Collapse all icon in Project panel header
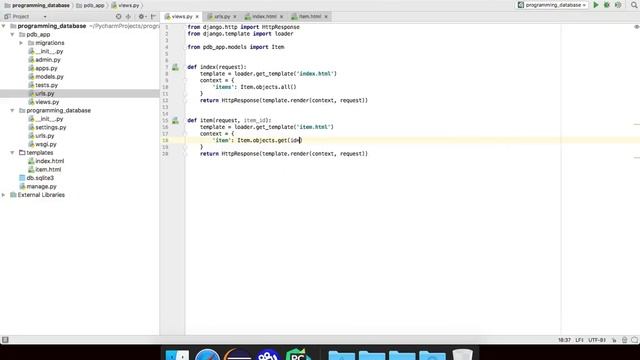The image size is (640, 360). tap(129, 17)
